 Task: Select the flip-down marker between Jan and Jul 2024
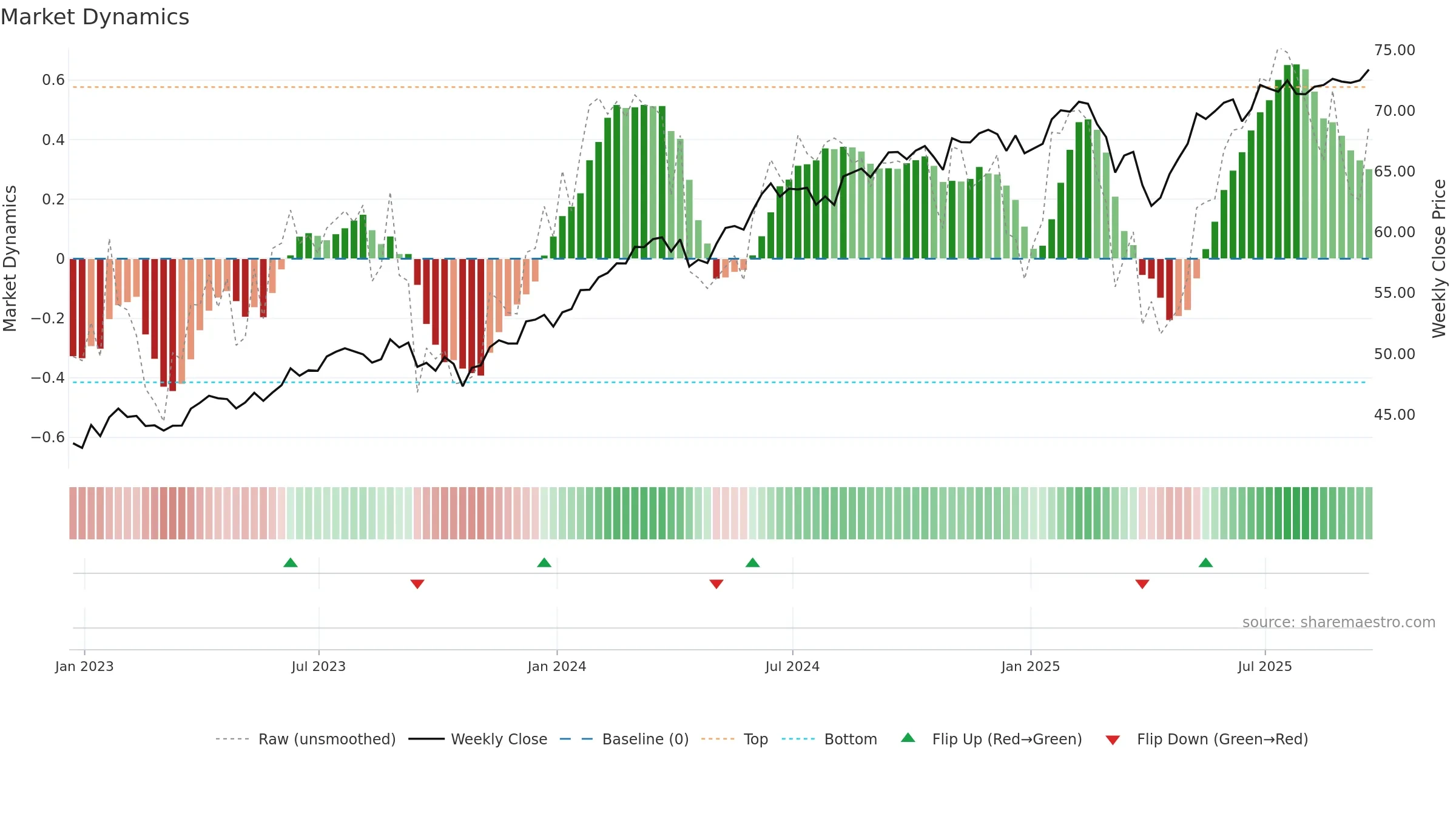(x=716, y=584)
